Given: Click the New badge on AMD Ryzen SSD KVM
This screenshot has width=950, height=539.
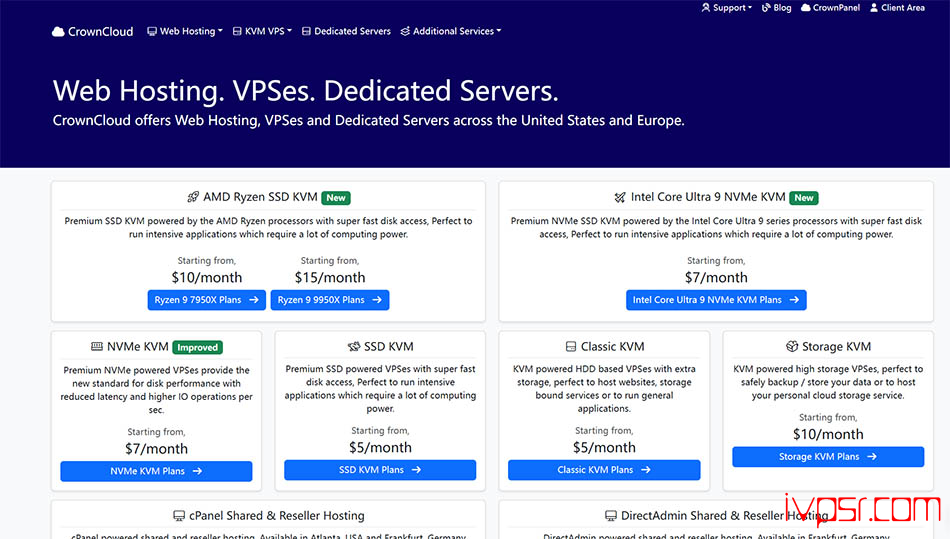Looking at the screenshot, I should 336,197.
